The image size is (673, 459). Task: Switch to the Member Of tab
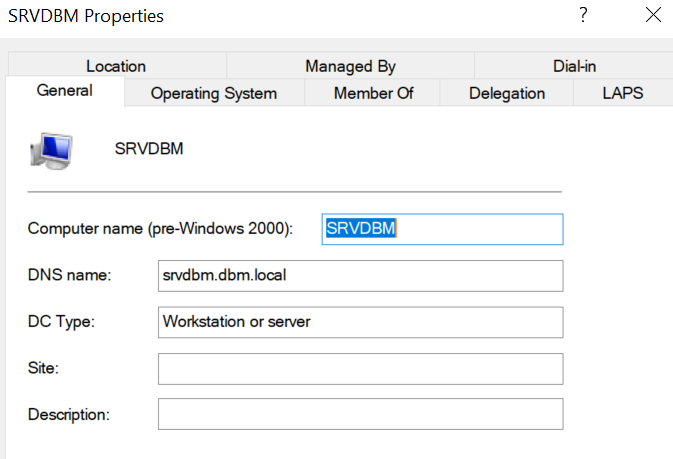(x=373, y=93)
